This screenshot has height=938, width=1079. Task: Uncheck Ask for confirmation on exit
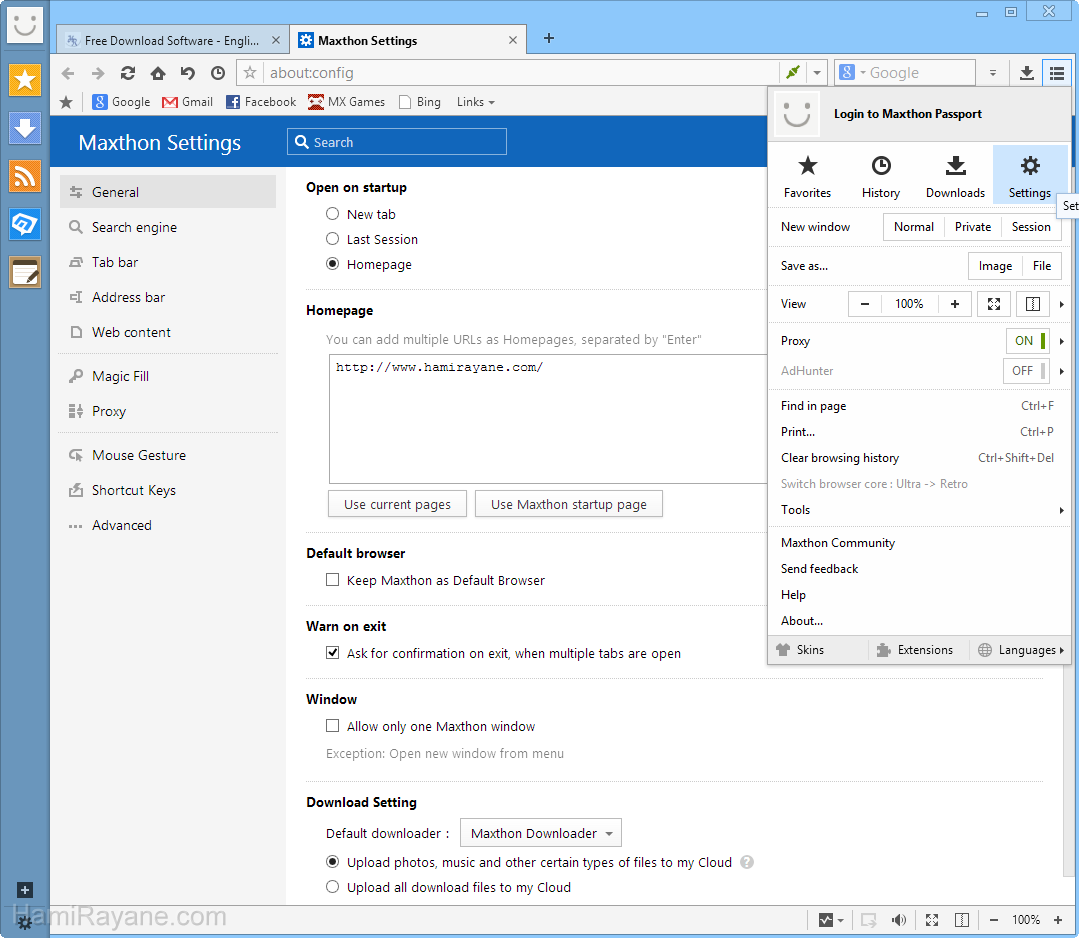pos(332,653)
